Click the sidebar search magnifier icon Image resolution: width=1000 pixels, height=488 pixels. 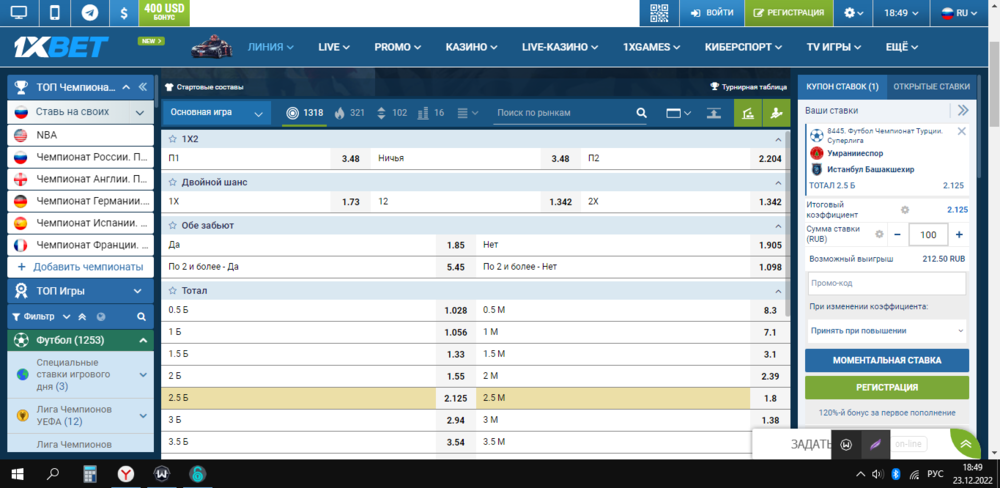pos(142,316)
